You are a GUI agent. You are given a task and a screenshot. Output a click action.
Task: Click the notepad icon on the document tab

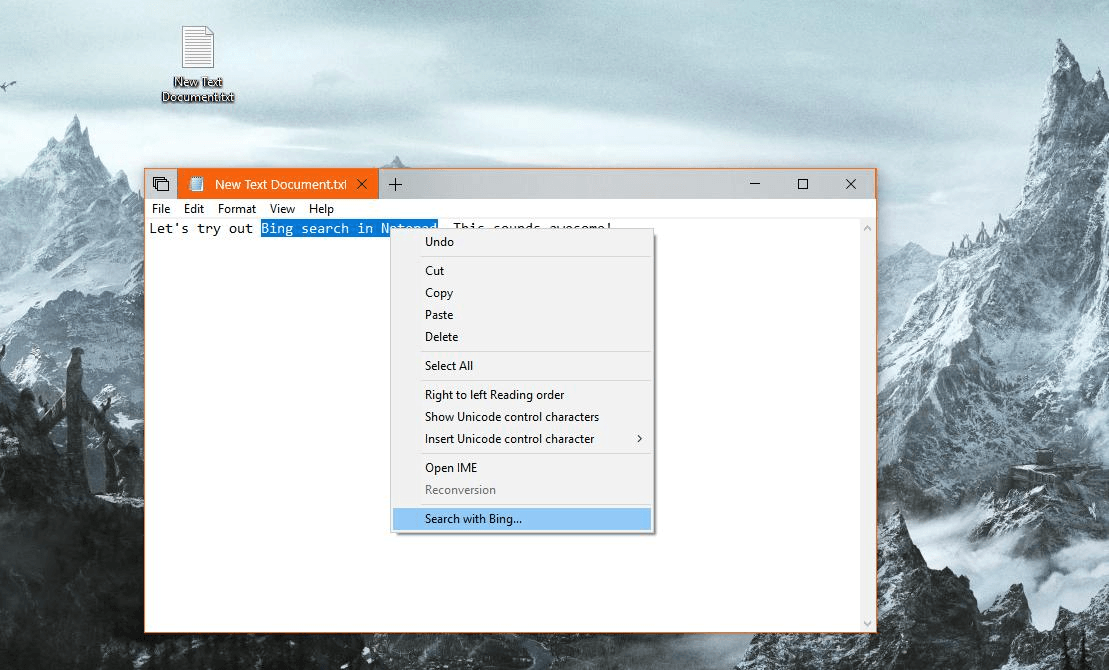click(197, 185)
